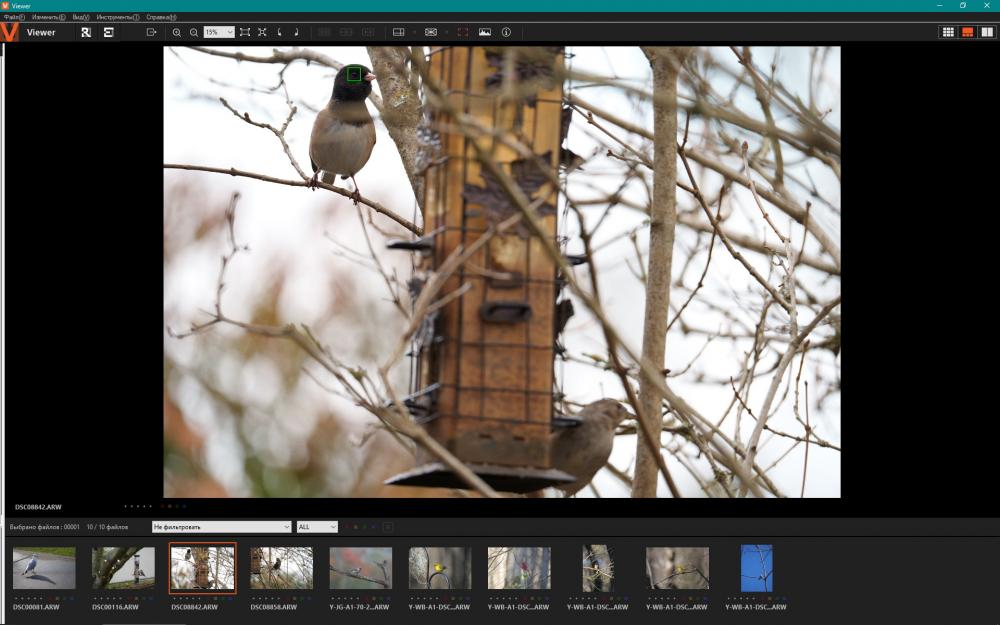Click filename label DSC00081.ARW under thumbnail
Image resolution: width=1000 pixels, height=625 pixels.
point(36,607)
